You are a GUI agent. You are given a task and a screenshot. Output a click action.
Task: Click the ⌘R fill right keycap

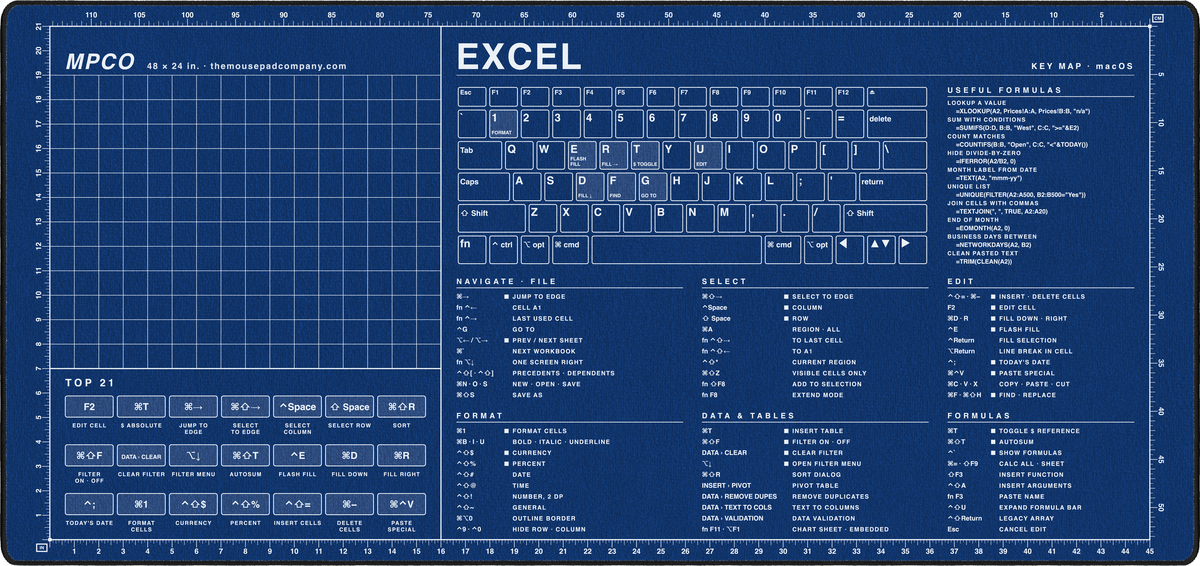(x=401, y=456)
